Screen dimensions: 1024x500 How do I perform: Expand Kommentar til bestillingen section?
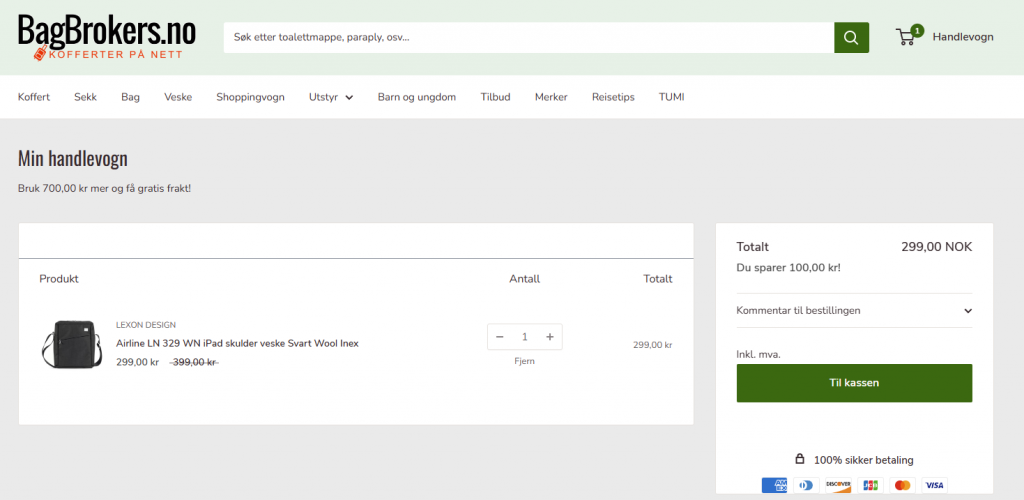(854, 311)
